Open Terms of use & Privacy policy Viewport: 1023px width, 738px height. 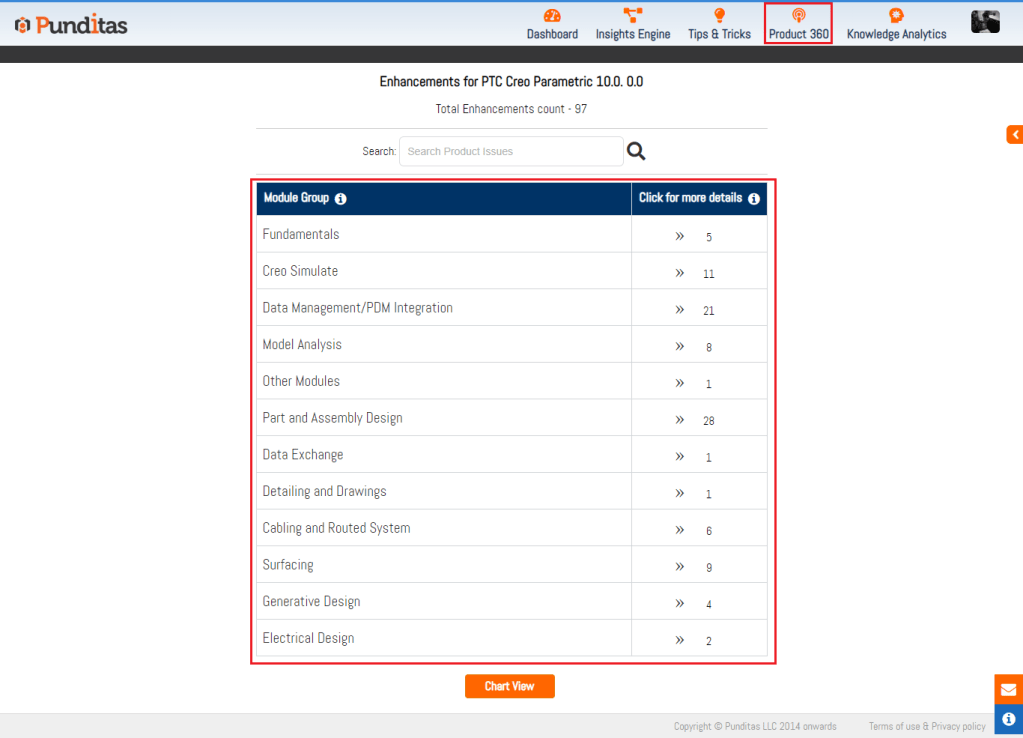point(927,726)
